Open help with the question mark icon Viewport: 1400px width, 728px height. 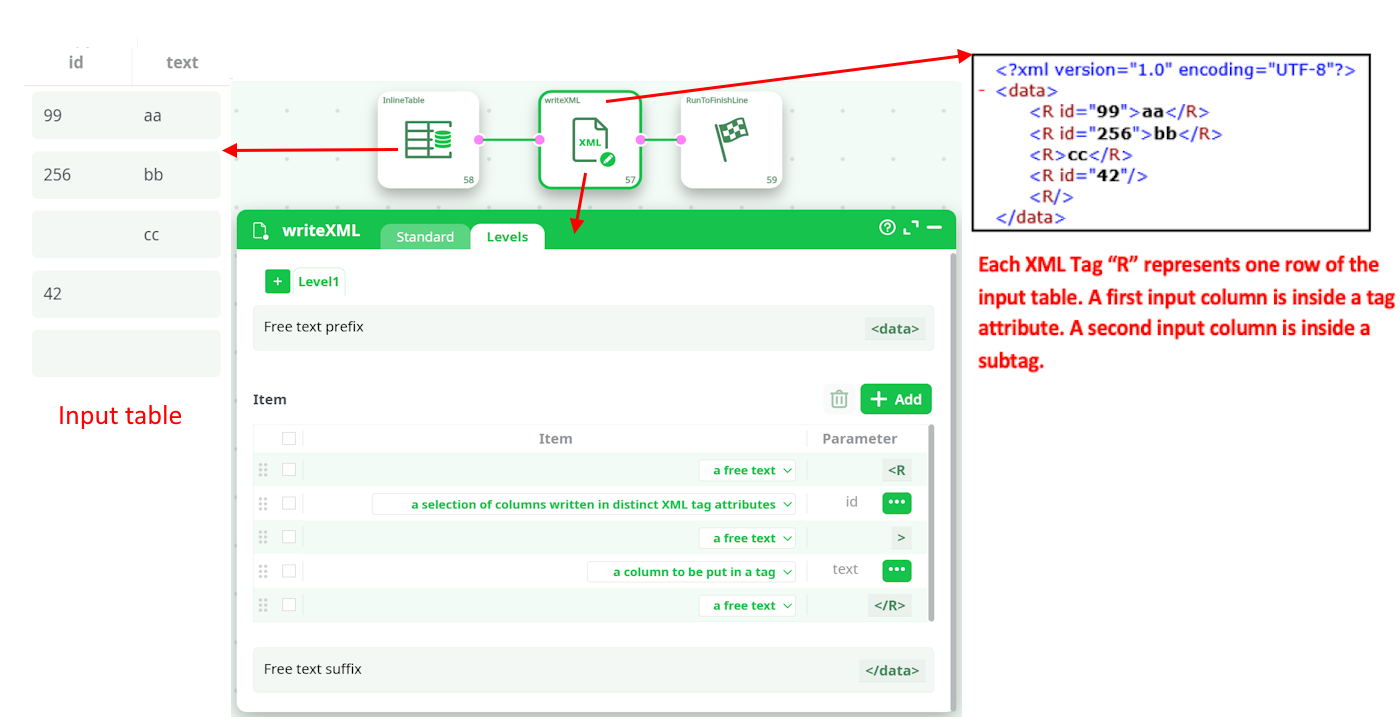coord(887,228)
